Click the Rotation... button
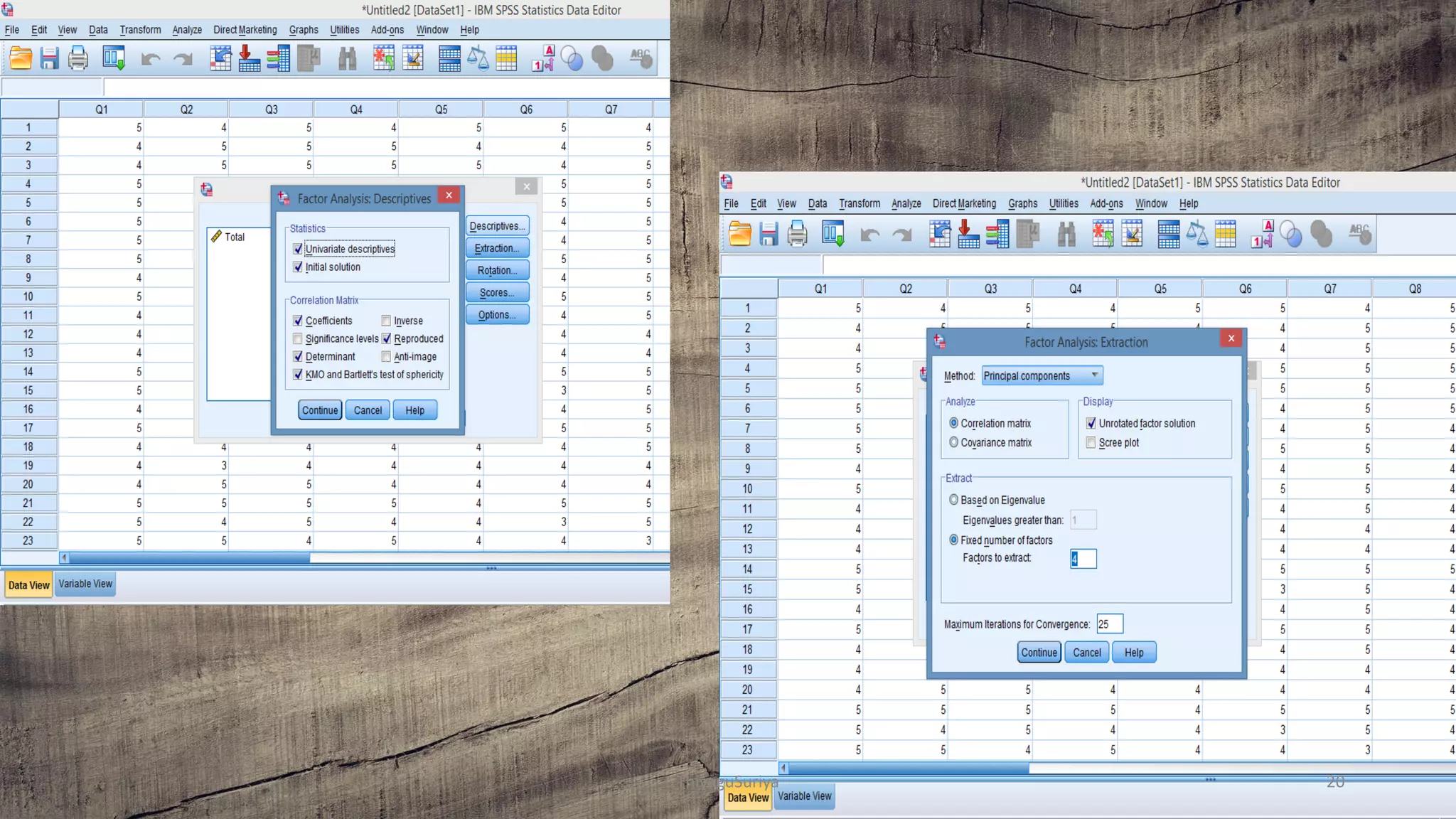This screenshot has height=819, width=1456. (497, 270)
